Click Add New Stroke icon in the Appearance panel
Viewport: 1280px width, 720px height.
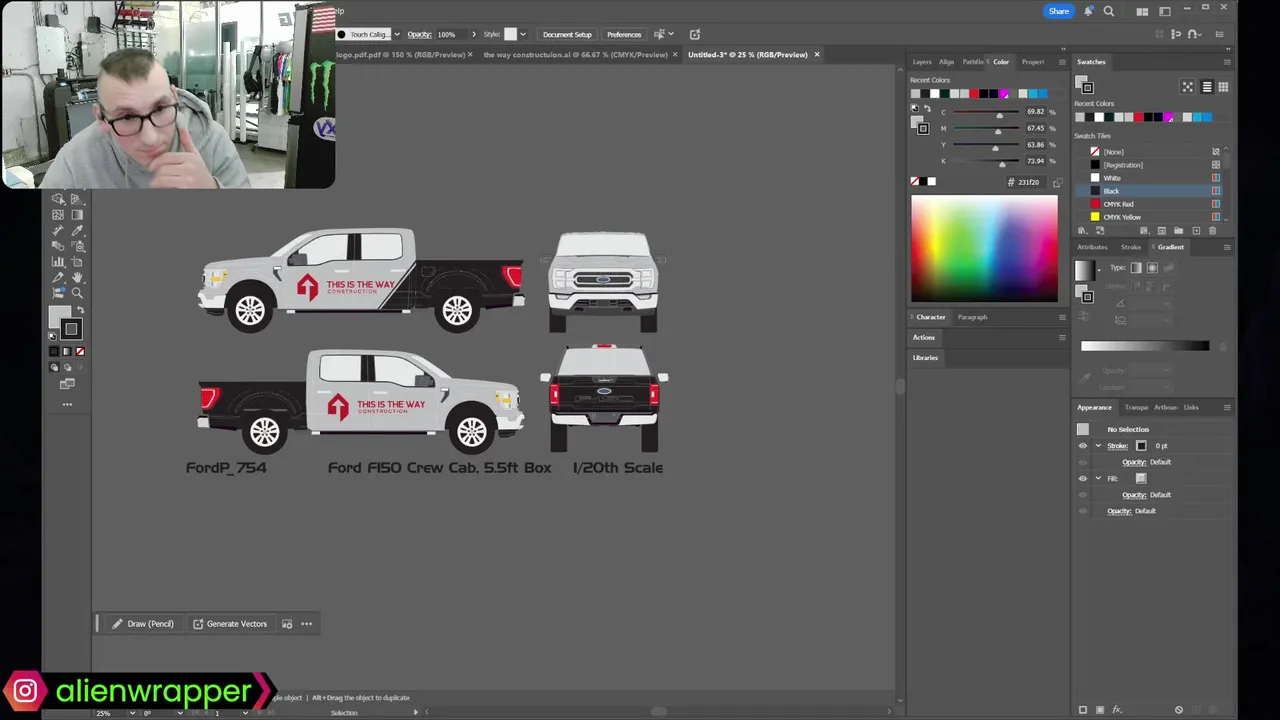pyautogui.click(x=1083, y=710)
